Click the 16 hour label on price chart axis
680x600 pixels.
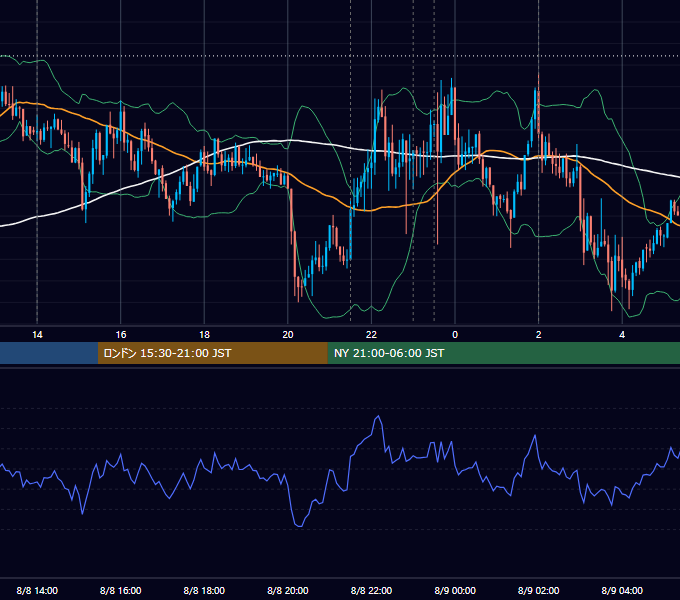pyautogui.click(x=121, y=335)
